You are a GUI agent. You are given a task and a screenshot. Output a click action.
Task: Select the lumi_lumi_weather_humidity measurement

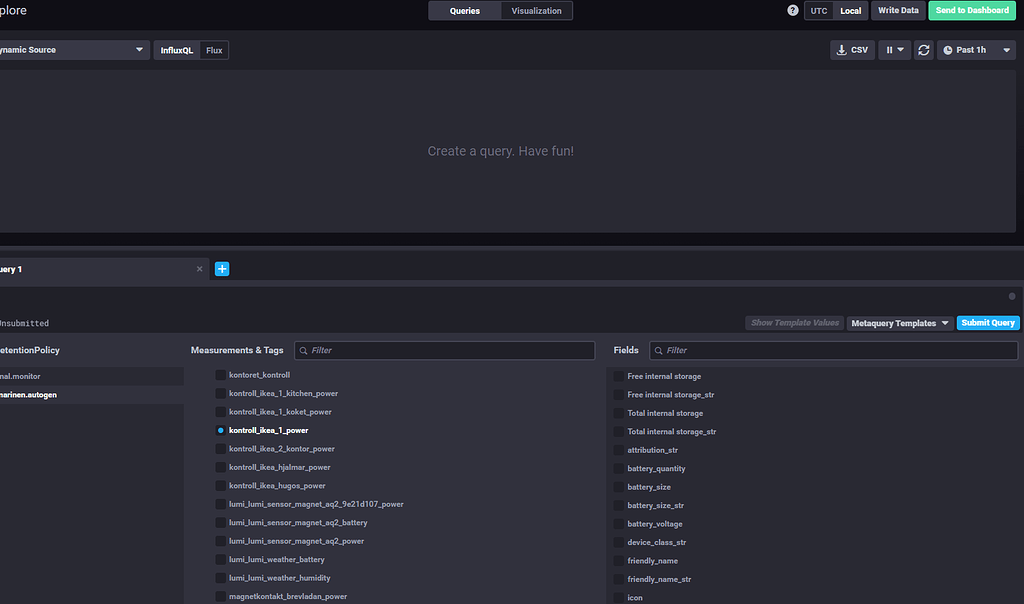pyautogui.click(x=219, y=577)
